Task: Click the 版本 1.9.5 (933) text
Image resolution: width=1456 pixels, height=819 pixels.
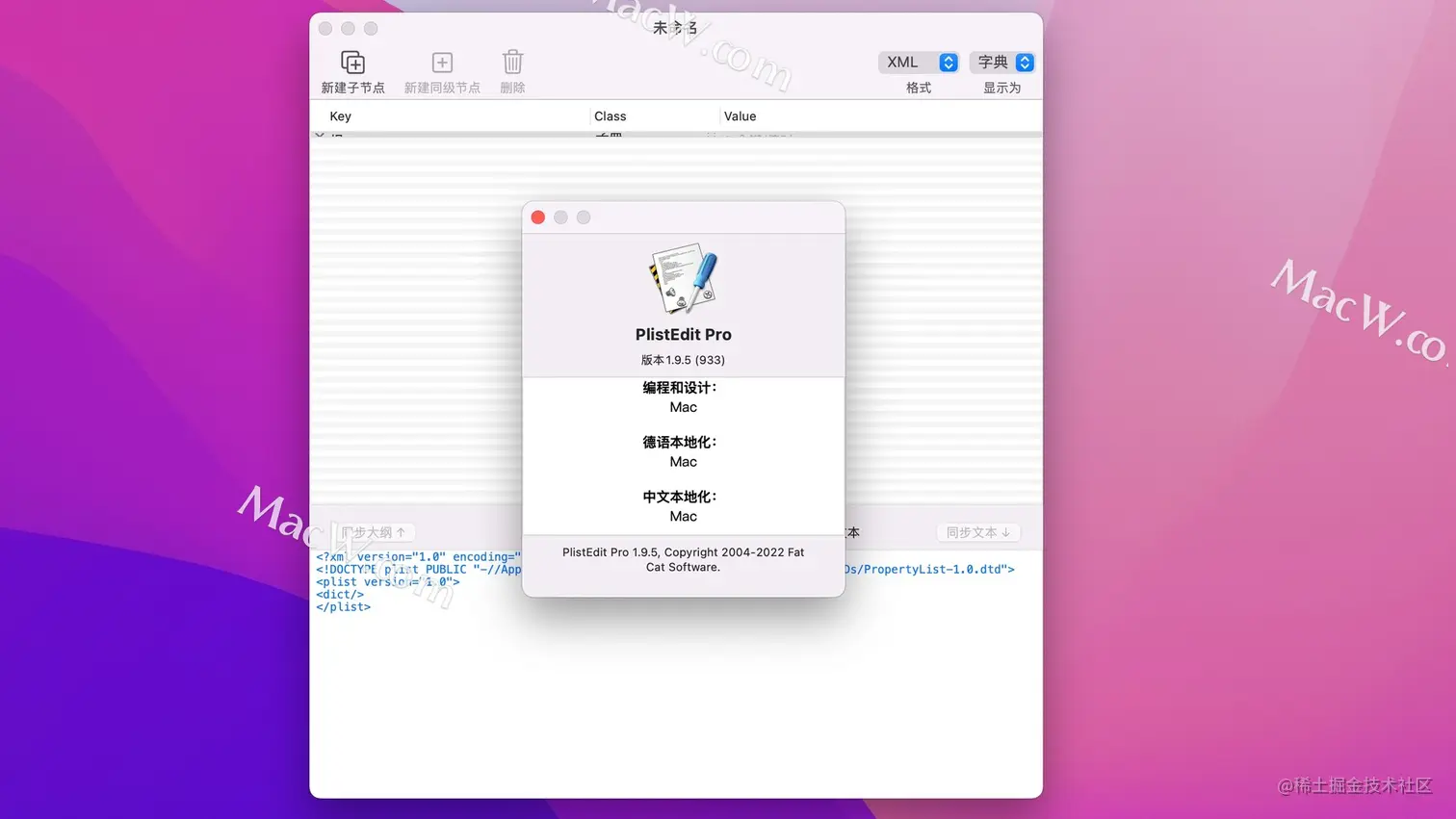Action: [x=683, y=360]
